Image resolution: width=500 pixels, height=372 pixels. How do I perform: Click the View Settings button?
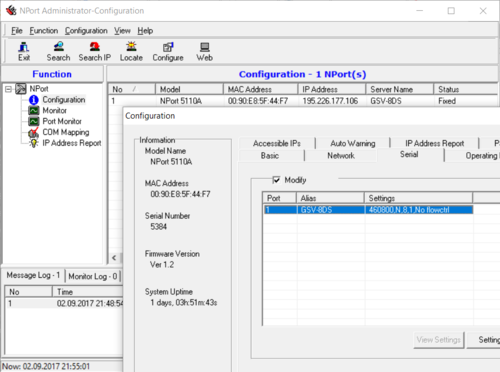pos(439,340)
